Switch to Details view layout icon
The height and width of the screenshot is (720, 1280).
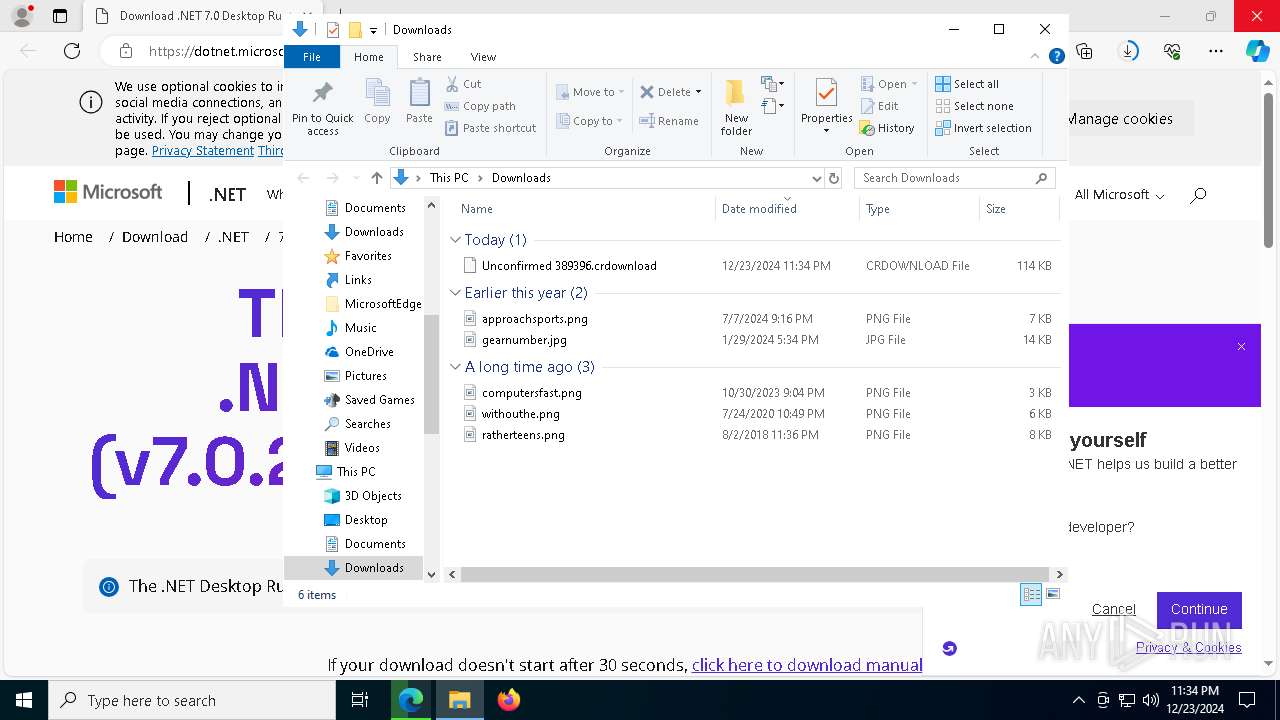tap(1031, 594)
